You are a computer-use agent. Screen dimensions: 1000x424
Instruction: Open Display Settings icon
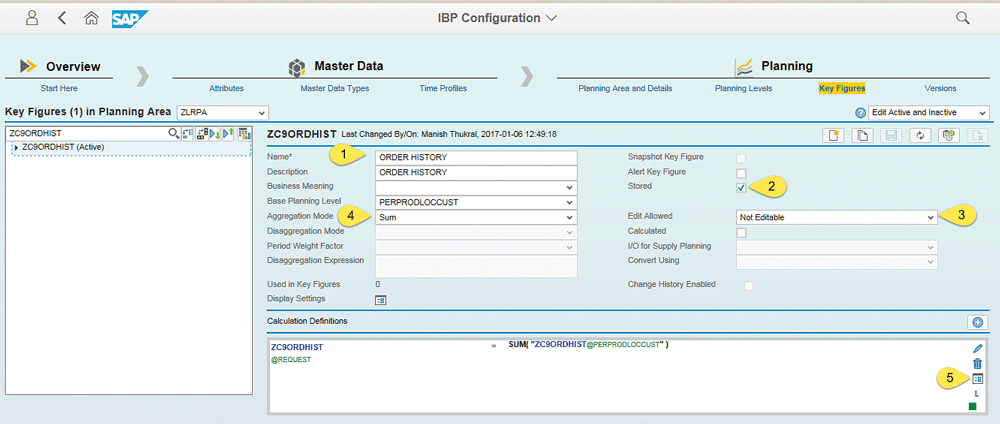coord(381,300)
